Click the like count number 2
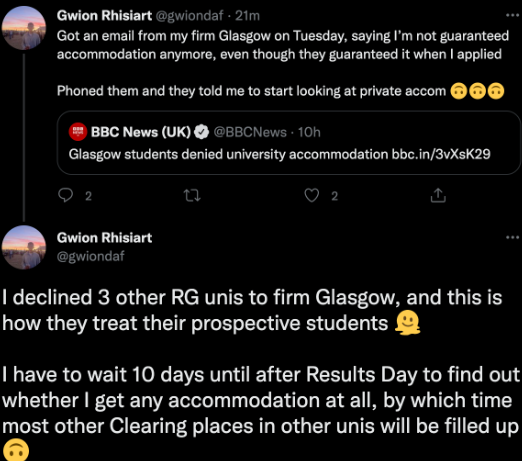This screenshot has height=461, width=522. 335,196
